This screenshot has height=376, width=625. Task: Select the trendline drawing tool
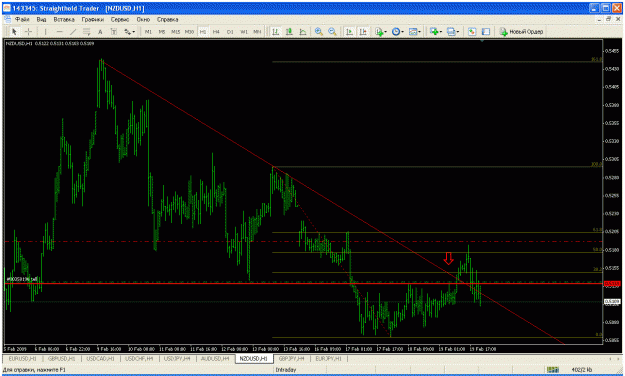tap(73, 31)
